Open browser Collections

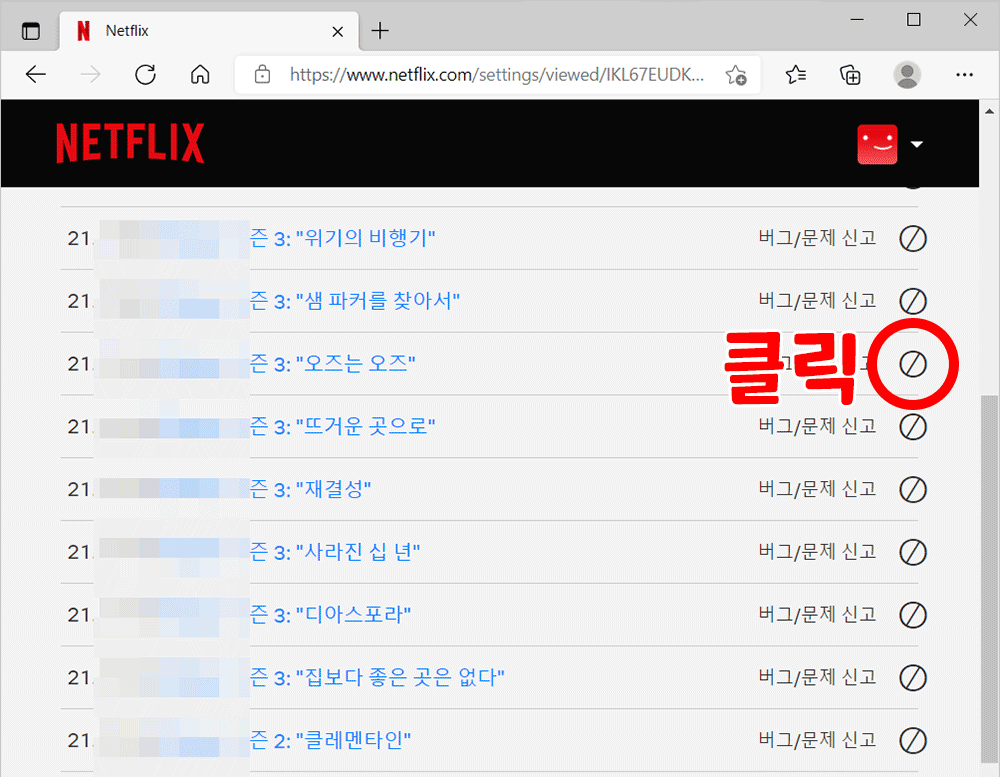pos(850,75)
